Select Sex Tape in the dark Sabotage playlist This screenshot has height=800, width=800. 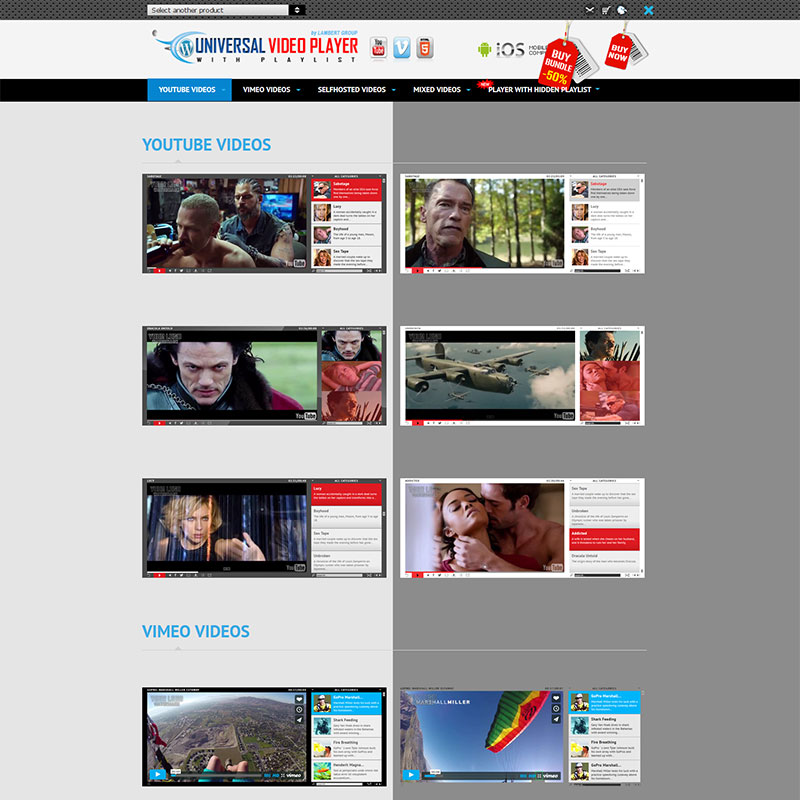point(346,257)
